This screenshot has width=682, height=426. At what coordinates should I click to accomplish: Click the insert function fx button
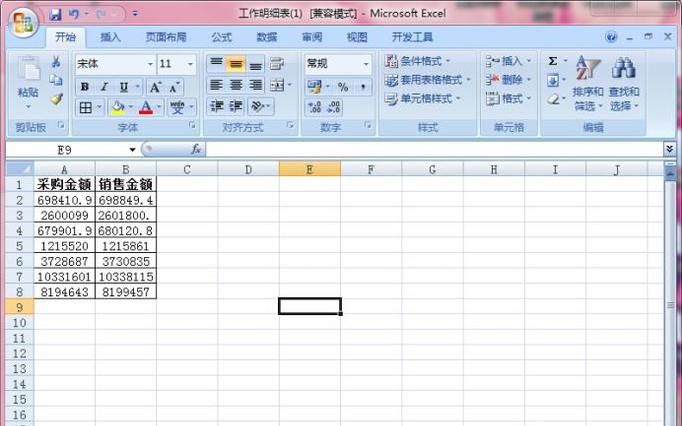[196, 150]
